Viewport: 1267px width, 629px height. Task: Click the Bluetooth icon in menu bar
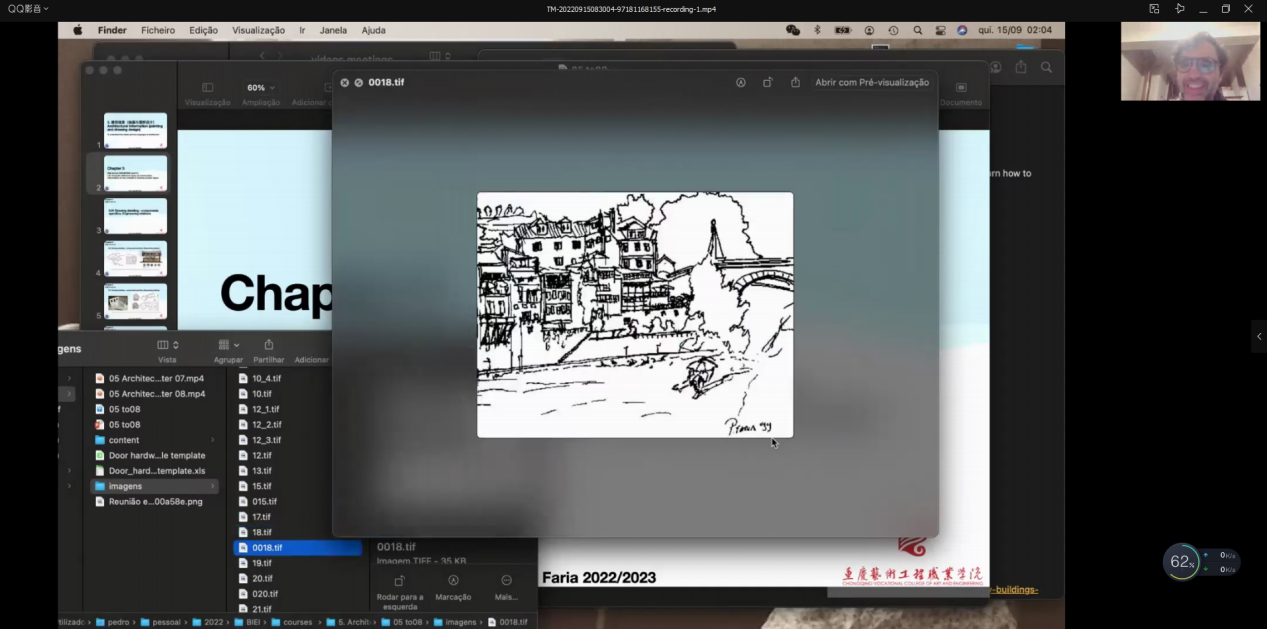click(817, 30)
